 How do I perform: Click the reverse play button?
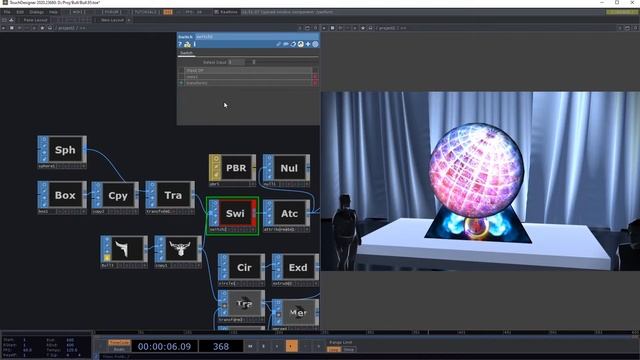click(277, 346)
